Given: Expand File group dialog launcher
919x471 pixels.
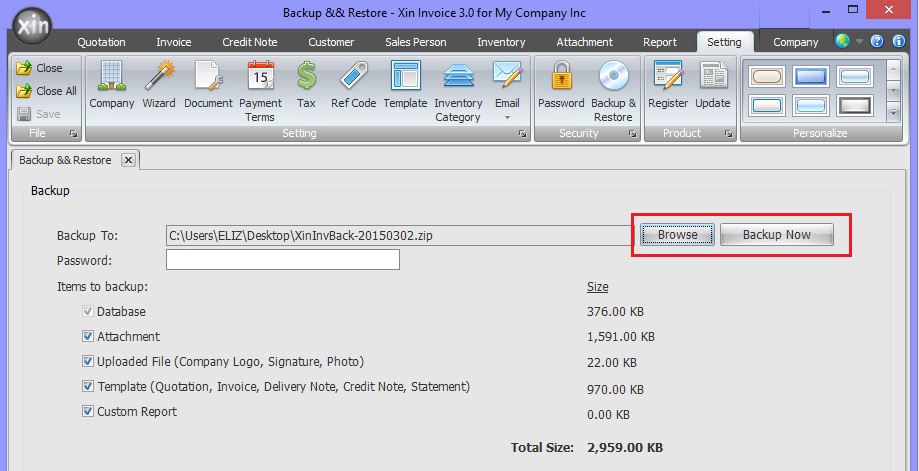Looking at the screenshot, I should click(x=73, y=134).
